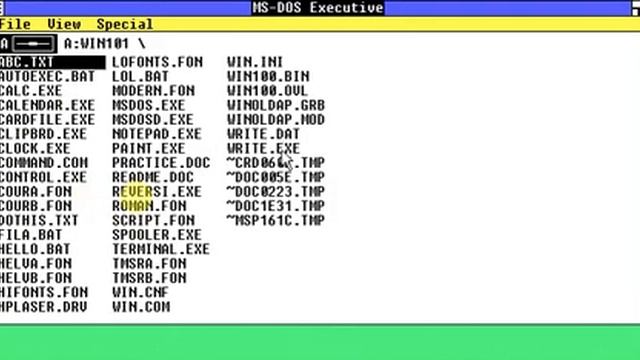Select CONTROL.EXE file
640x360 pixels.
click(43, 177)
